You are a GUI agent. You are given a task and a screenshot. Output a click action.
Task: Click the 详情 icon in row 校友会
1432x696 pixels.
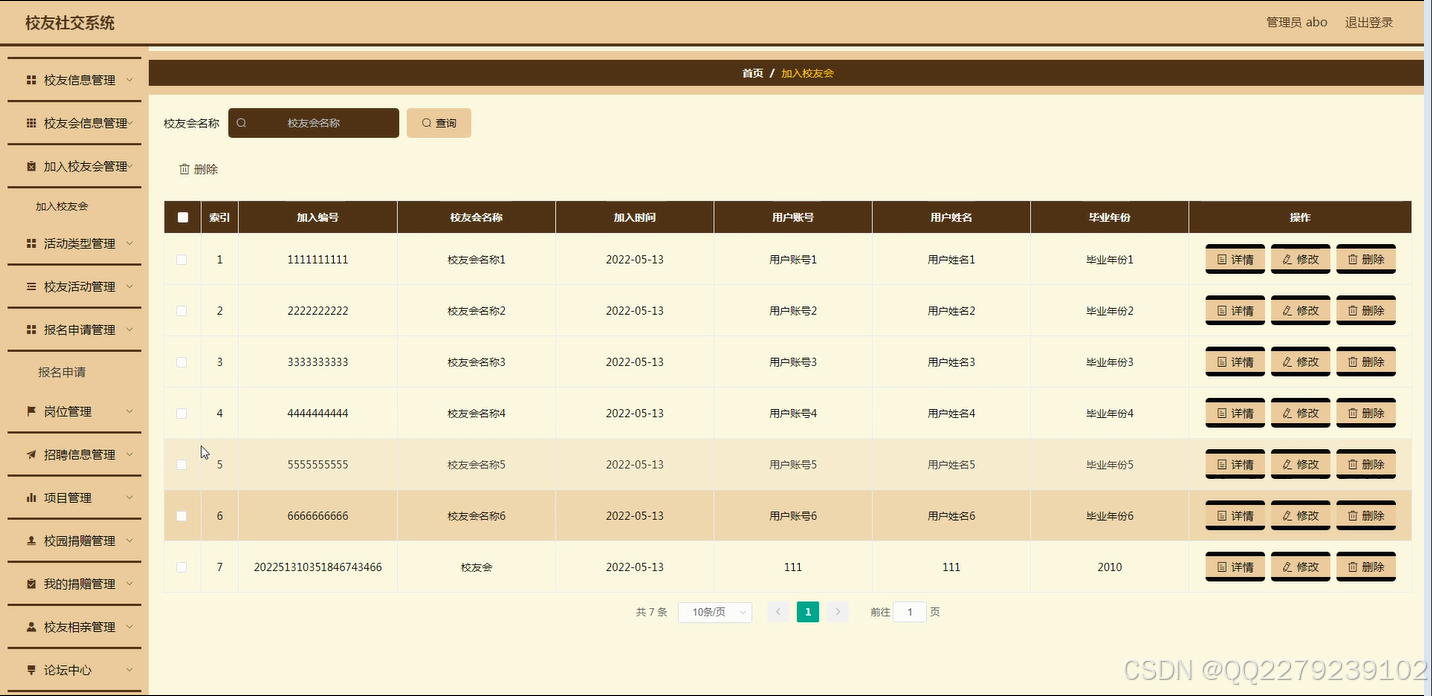[x=1222, y=567]
